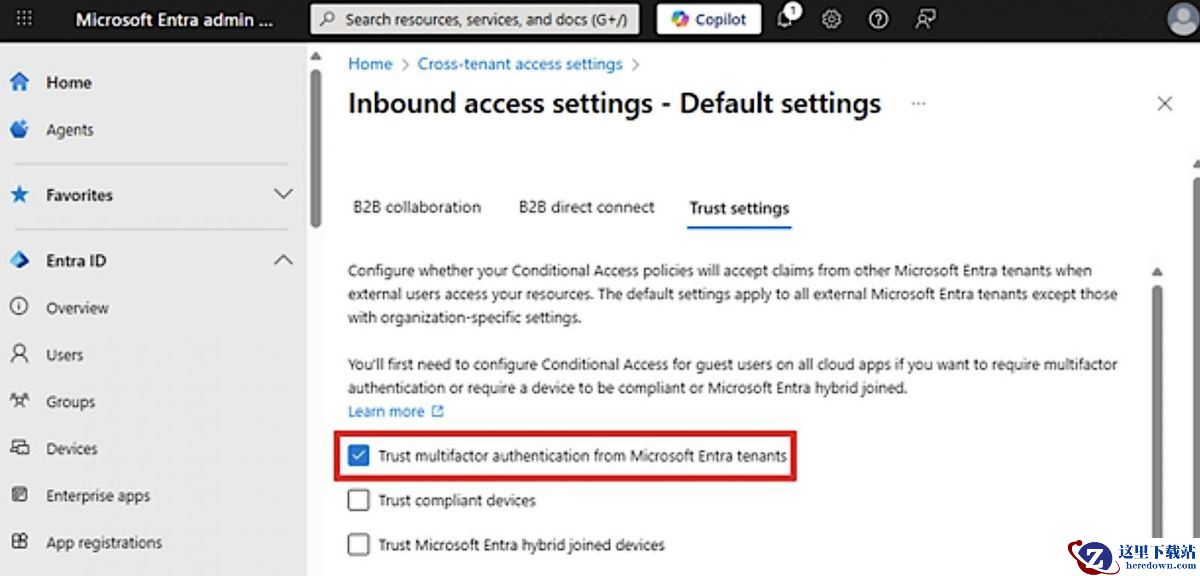This screenshot has height=576, width=1200.
Task: Click the feedback icon in header
Action: (927, 19)
